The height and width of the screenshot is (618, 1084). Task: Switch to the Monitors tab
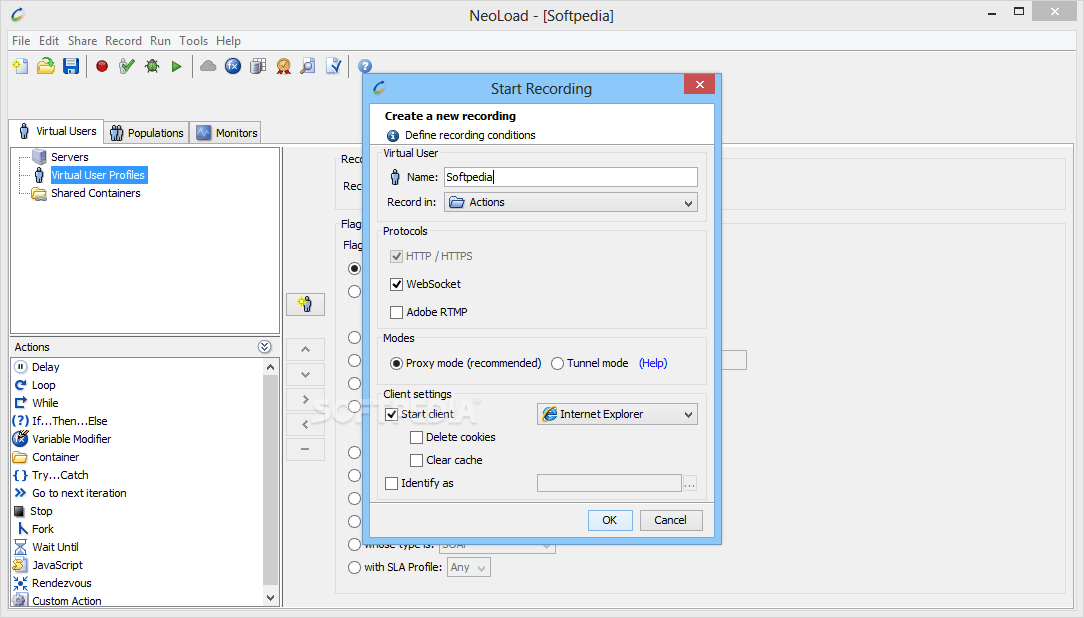226,133
